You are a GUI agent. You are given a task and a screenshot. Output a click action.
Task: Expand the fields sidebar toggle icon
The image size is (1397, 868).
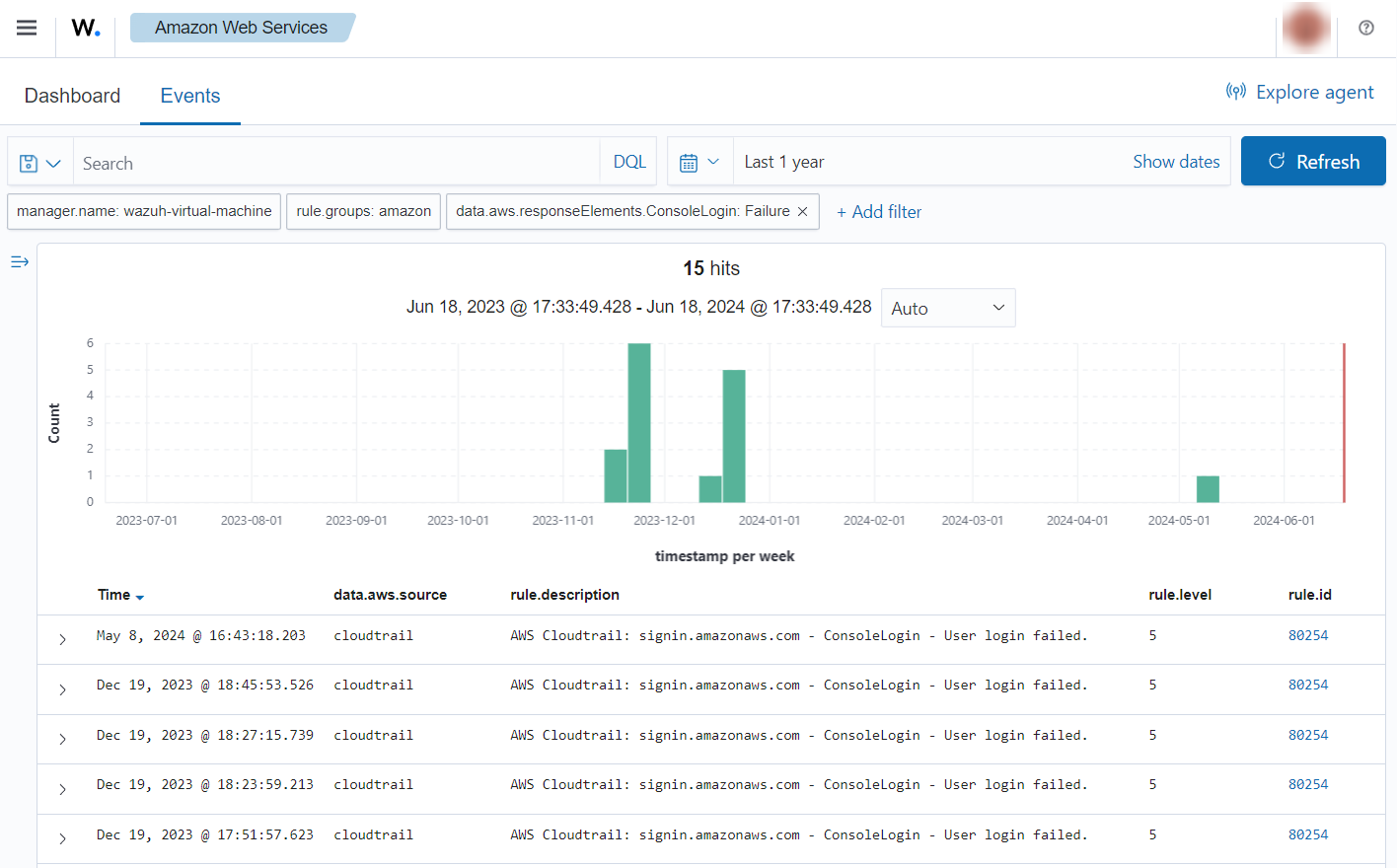click(x=20, y=261)
